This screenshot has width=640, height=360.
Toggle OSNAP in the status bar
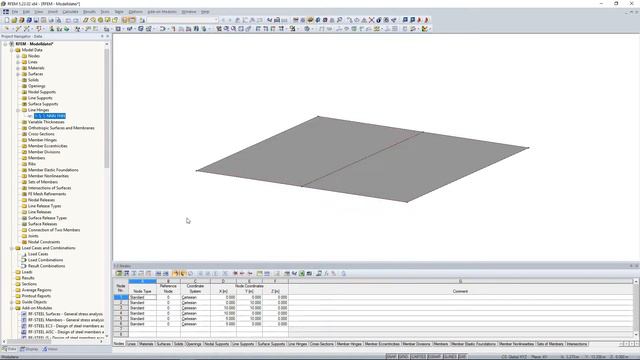[434, 357]
